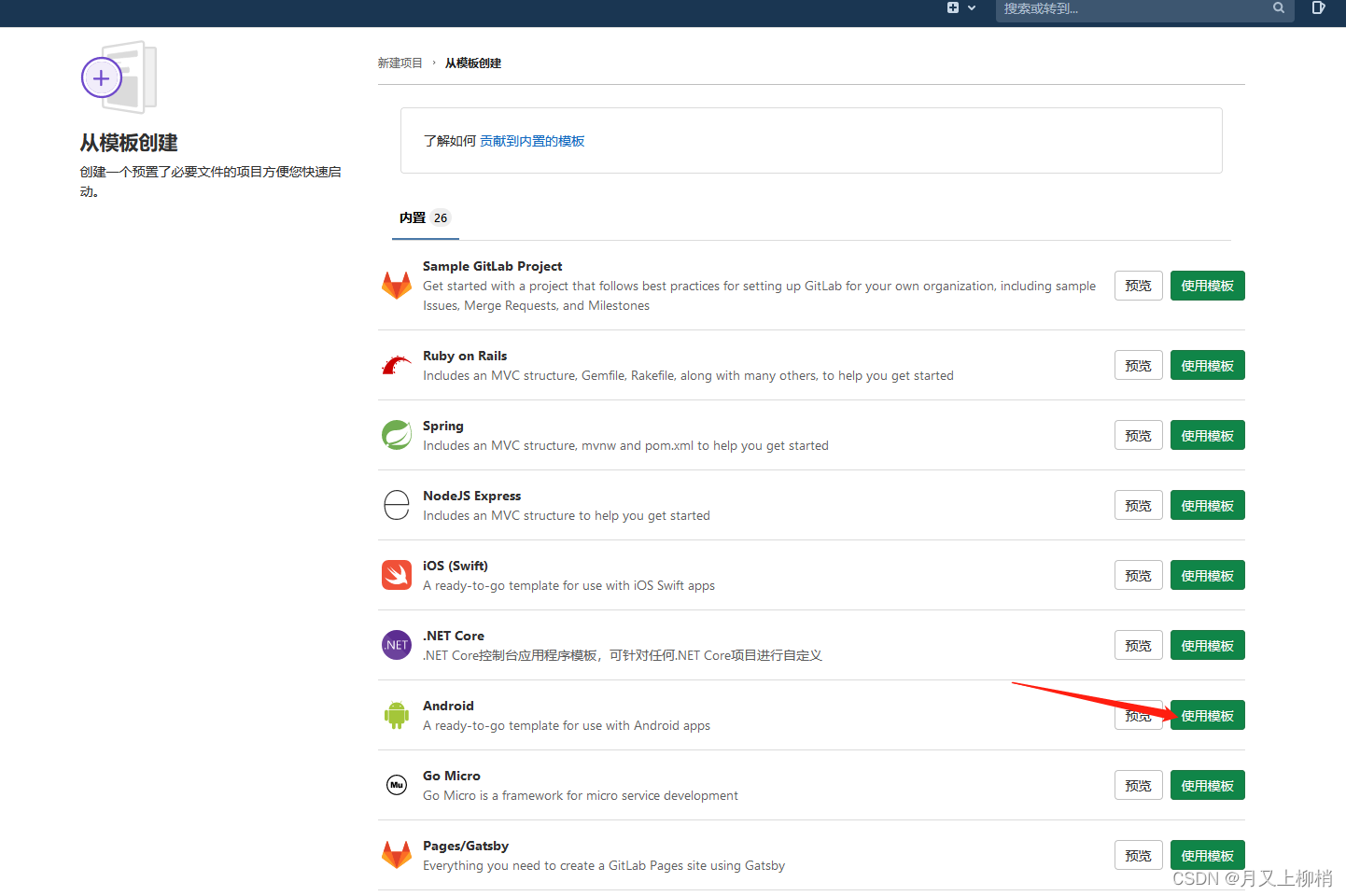The image size is (1346, 896).
Task: Use the Android template
Action: click(1208, 716)
